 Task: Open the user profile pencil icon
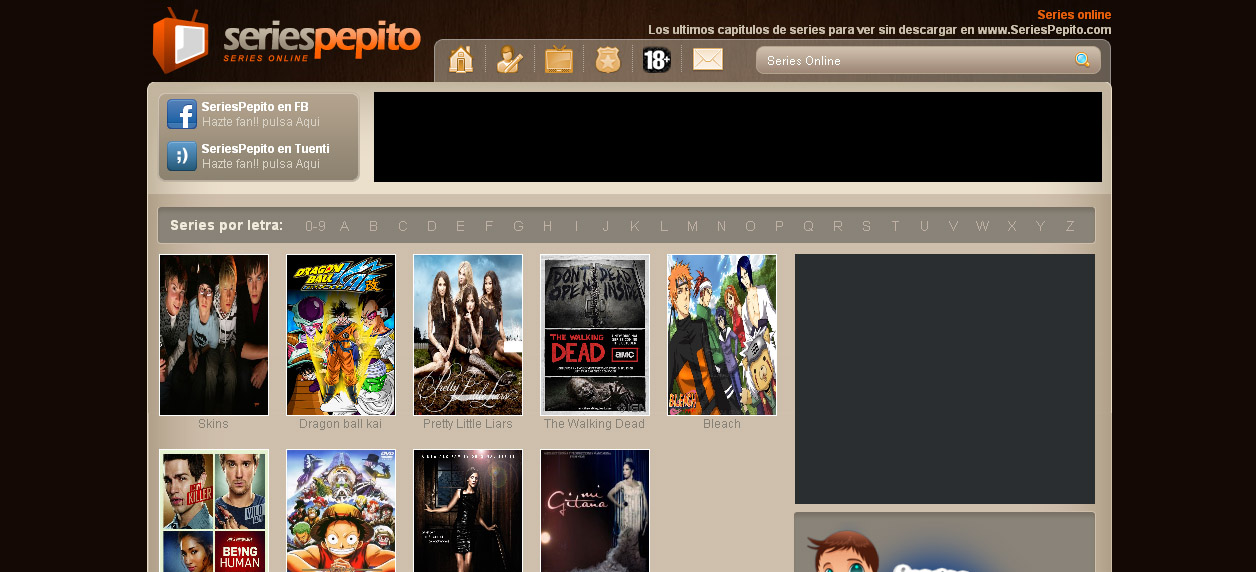point(509,60)
